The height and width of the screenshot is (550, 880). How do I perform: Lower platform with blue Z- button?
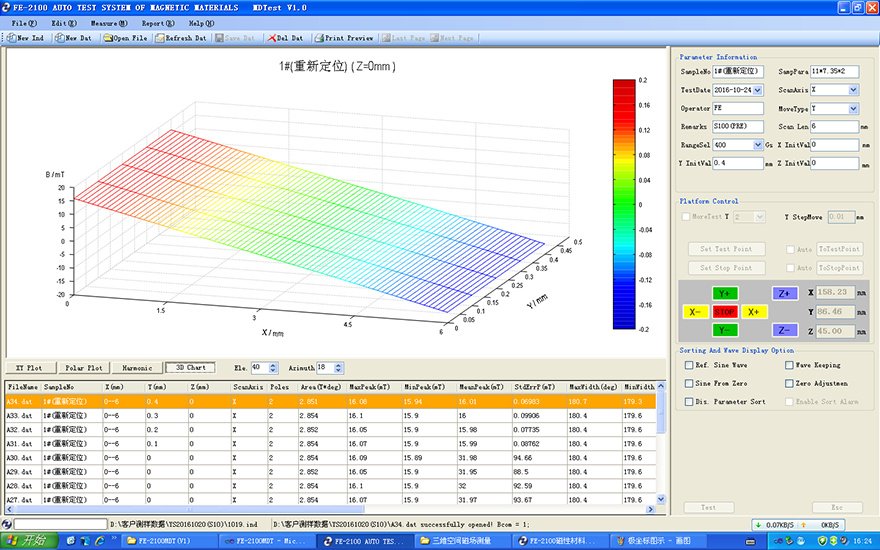click(x=785, y=331)
